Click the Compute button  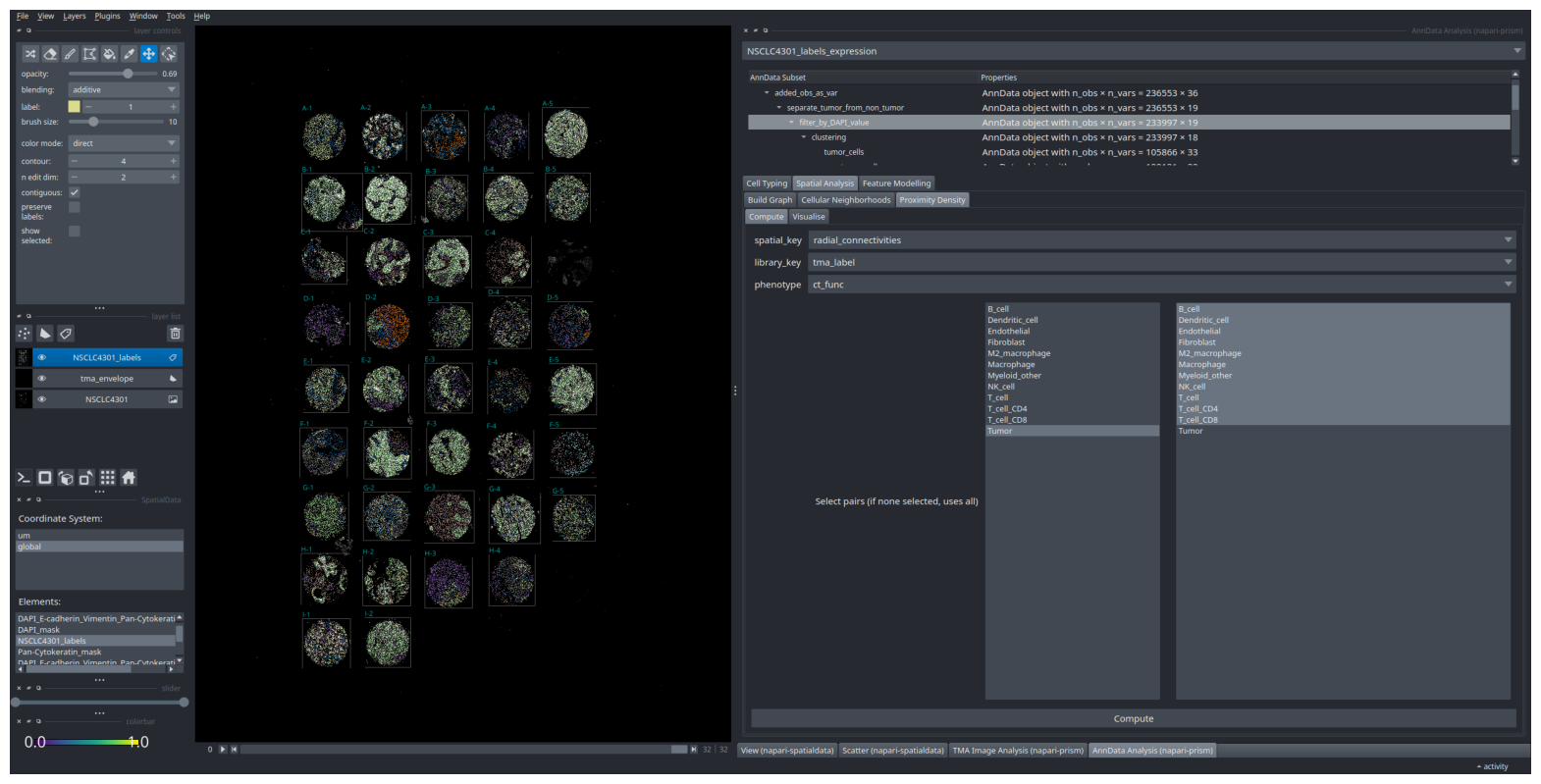(1134, 719)
